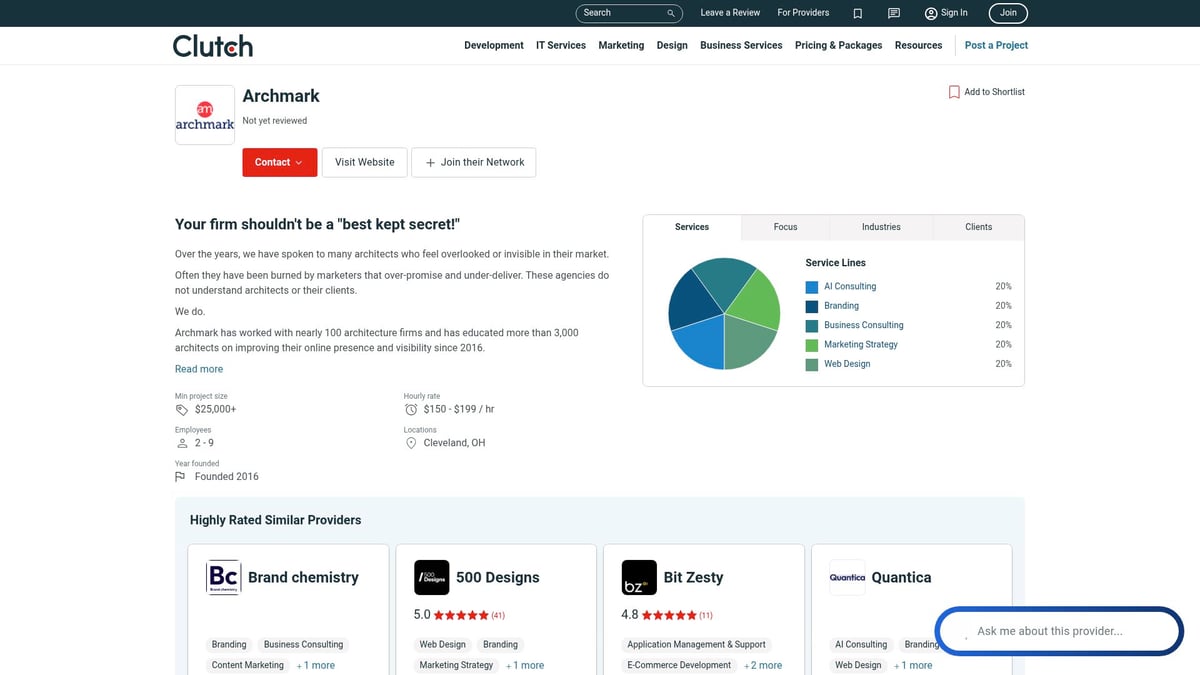This screenshot has height=675, width=1200.
Task: Click the Marketing Strategy color swatch
Action: click(x=812, y=345)
